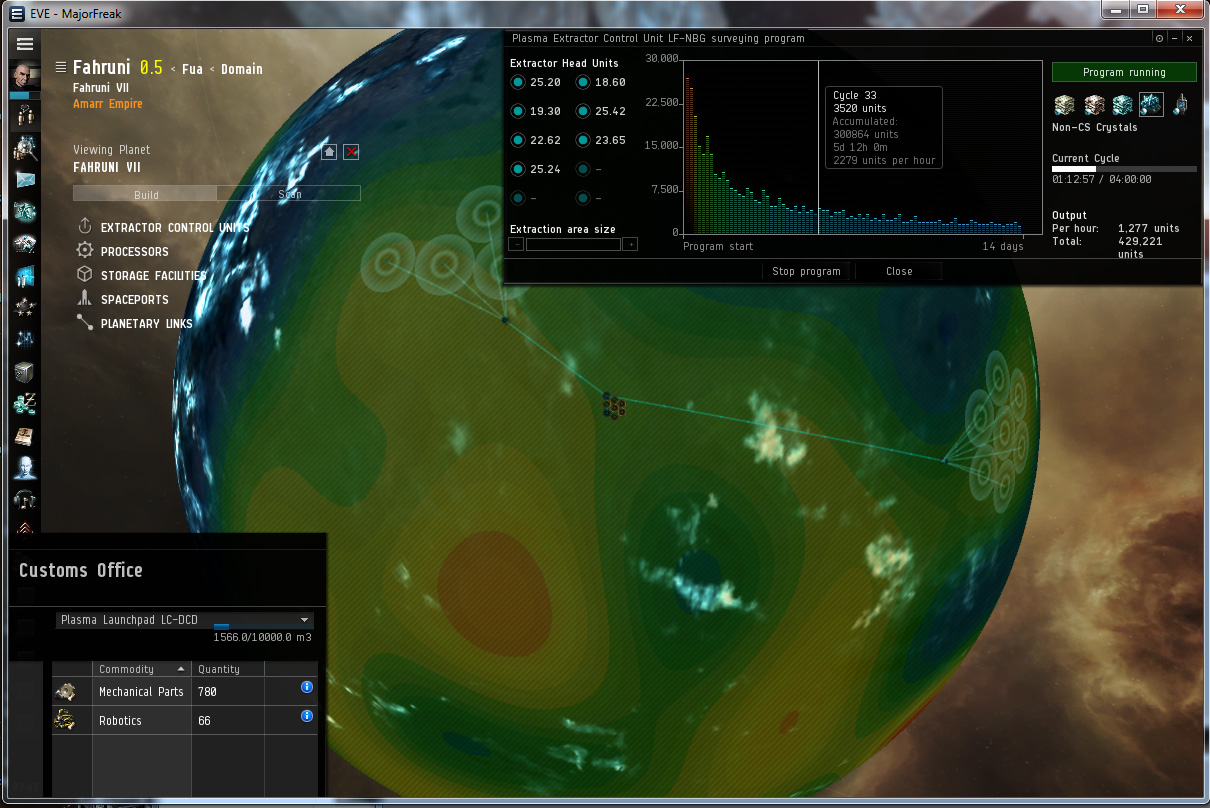This screenshot has width=1210, height=808.
Task: Click the Amarr Empire label
Action: point(108,104)
